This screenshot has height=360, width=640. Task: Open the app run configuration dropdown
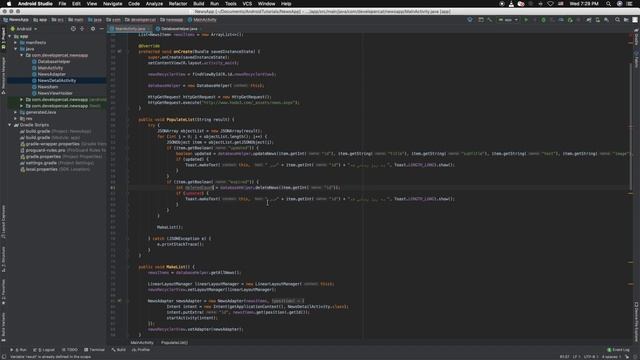tap(508, 20)
